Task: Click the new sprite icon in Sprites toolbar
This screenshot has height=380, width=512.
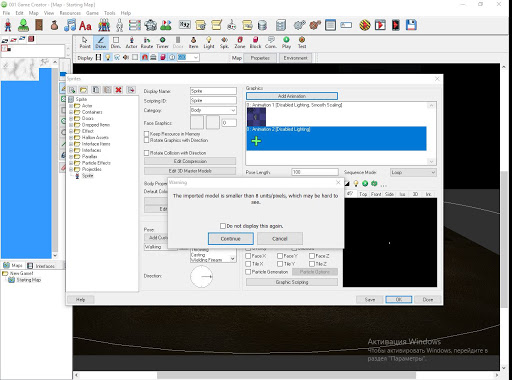Action: point(72,90)
